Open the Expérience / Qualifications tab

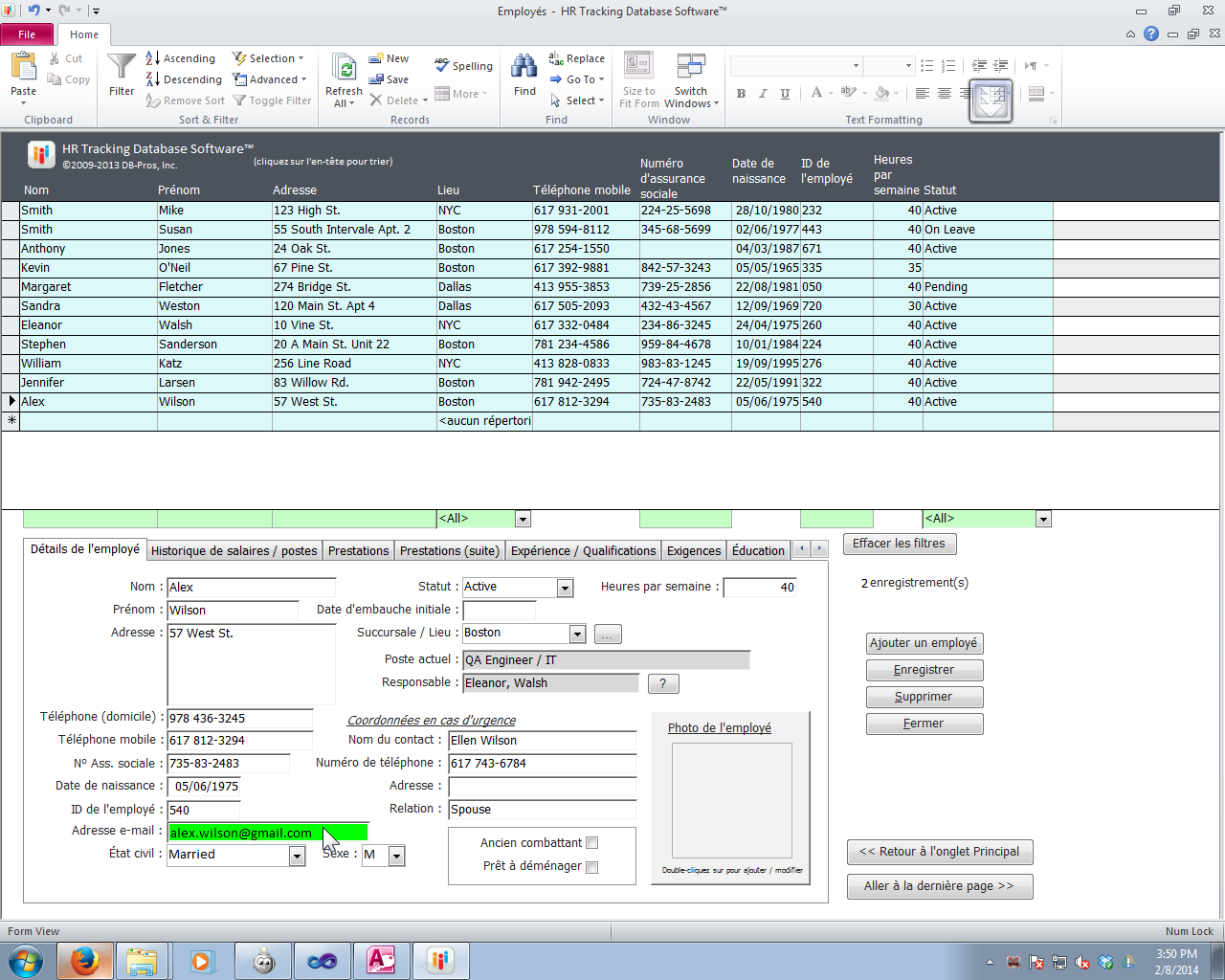(583, 550)
